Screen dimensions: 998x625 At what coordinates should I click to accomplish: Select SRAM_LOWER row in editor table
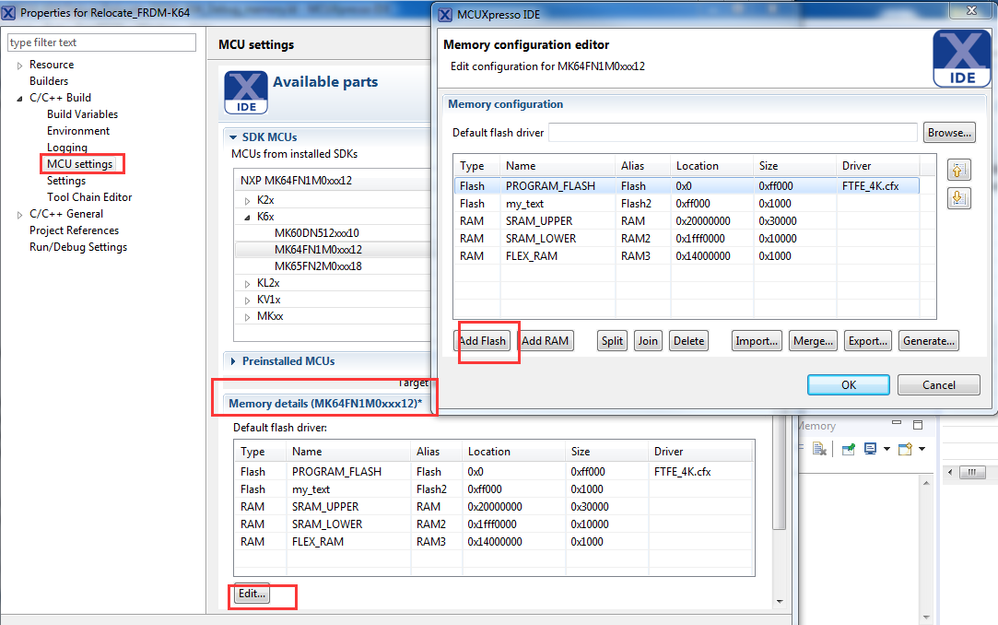[x=686, y=239]
